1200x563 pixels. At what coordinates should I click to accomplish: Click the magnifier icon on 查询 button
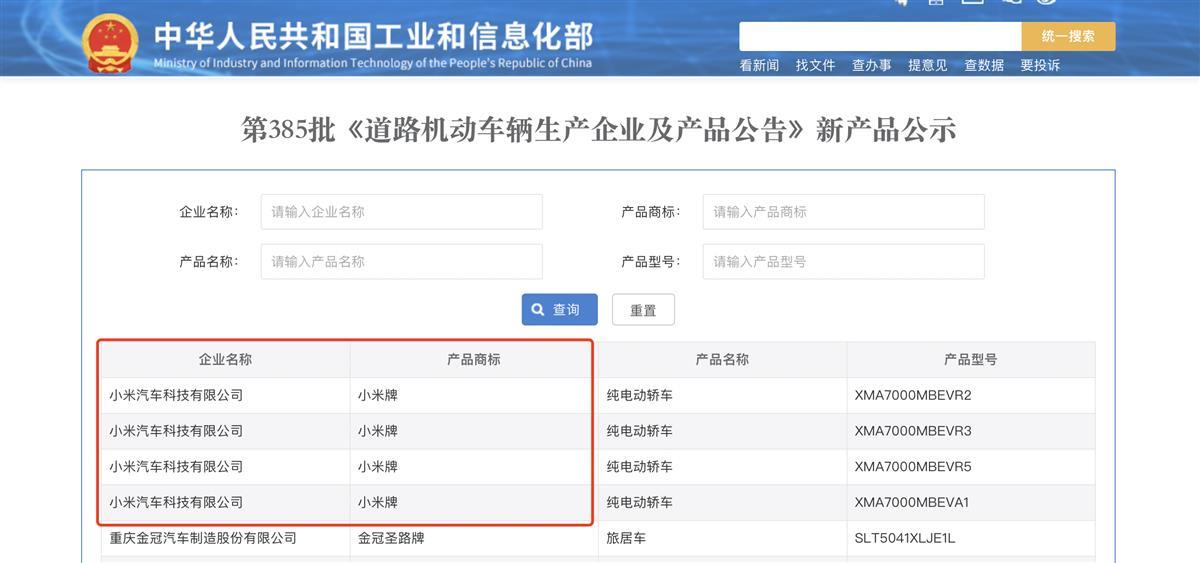(x=538, y=310)
